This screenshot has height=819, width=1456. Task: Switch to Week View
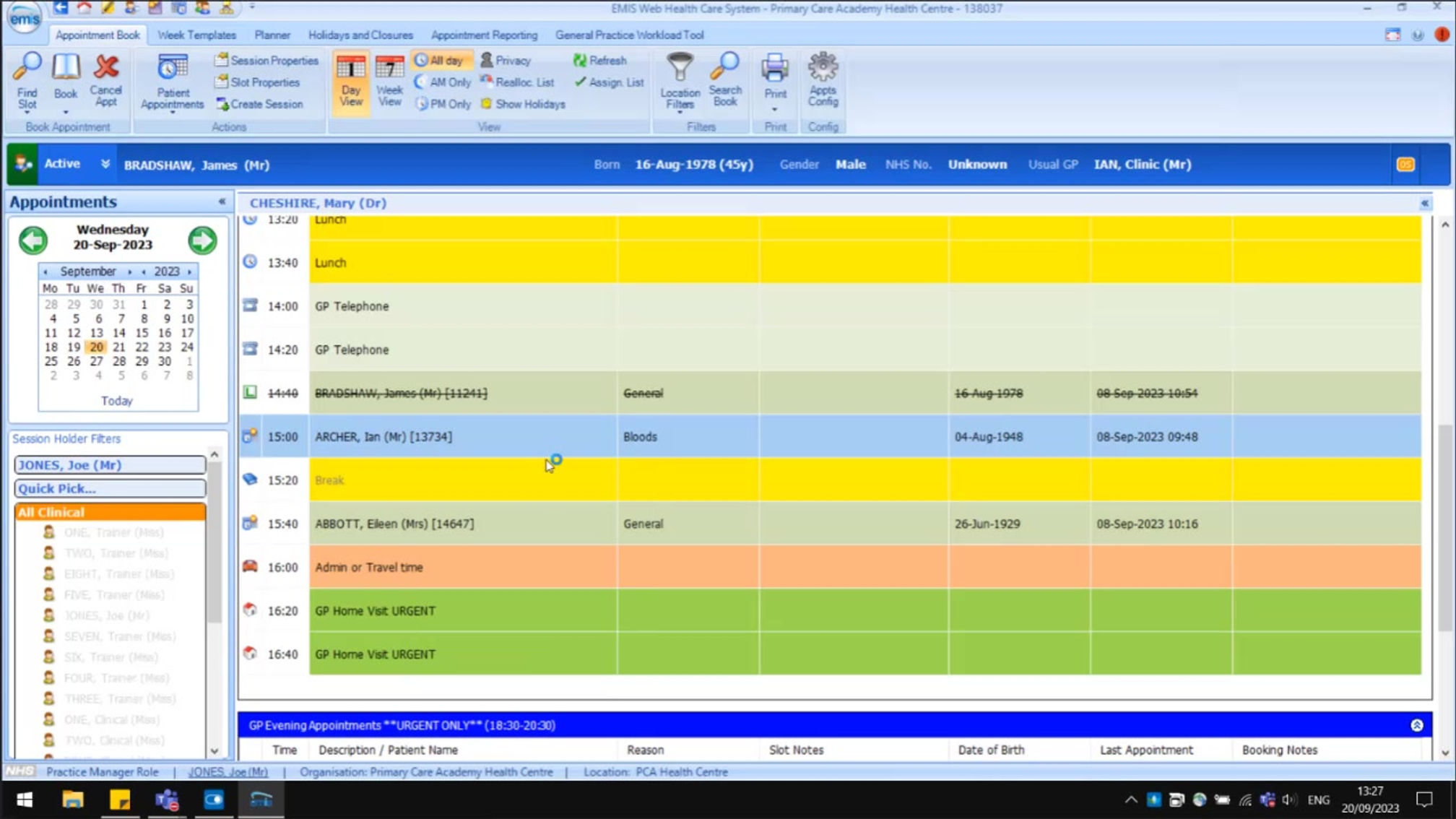point(389,81)
